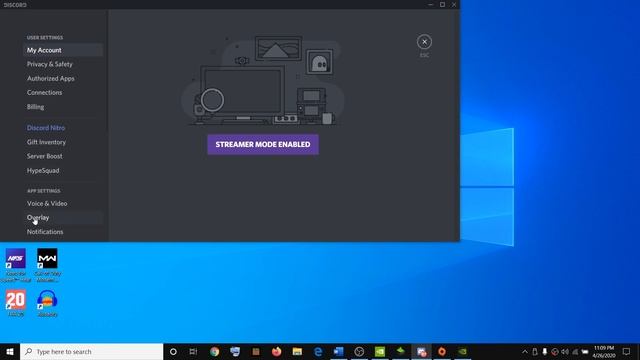Viewport: 640px width, 360px height.
Task: Open the clock and date flyout
Action: [604, 351]
